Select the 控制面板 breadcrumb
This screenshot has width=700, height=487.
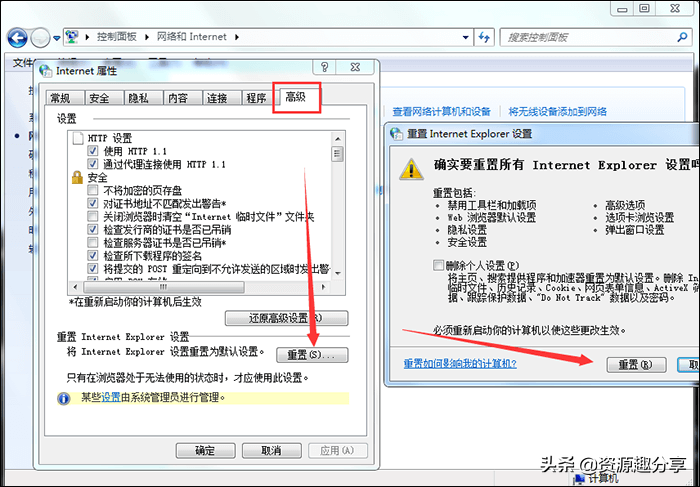[117, 37]
